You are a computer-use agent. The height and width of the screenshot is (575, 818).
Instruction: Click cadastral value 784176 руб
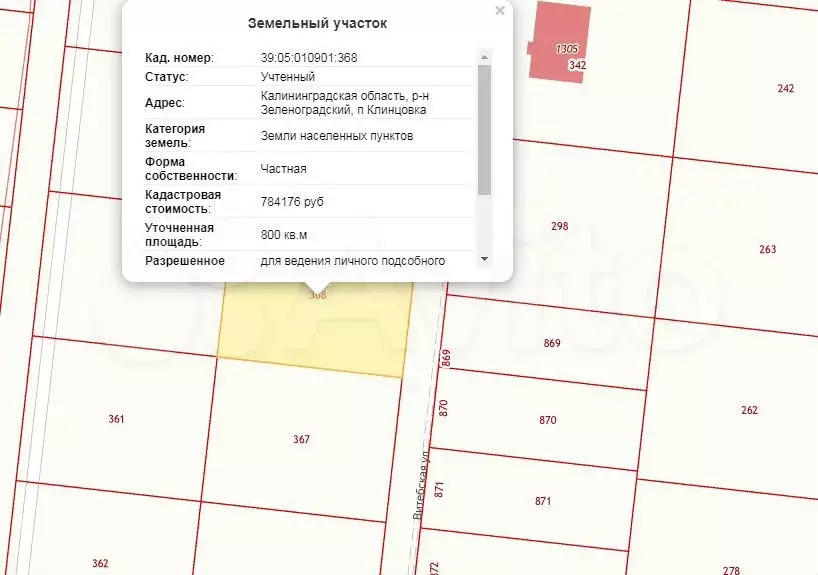(292, 202)
